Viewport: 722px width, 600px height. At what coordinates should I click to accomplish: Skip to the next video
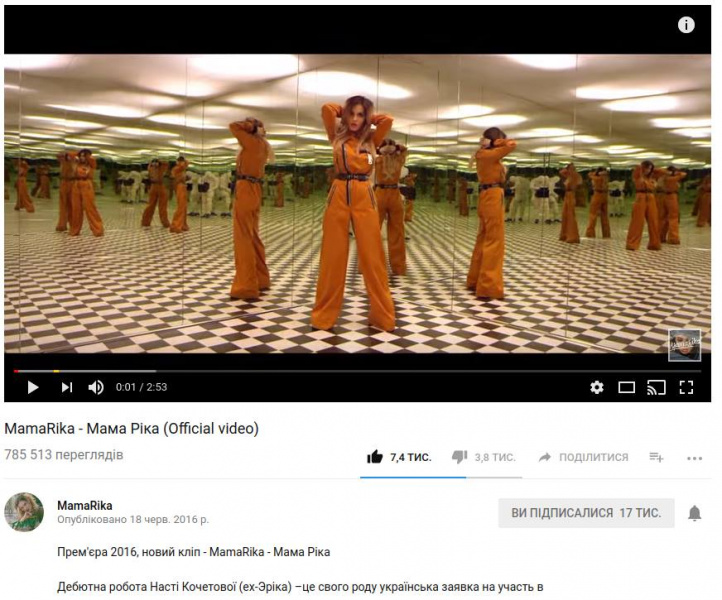[x=67, y=387]
